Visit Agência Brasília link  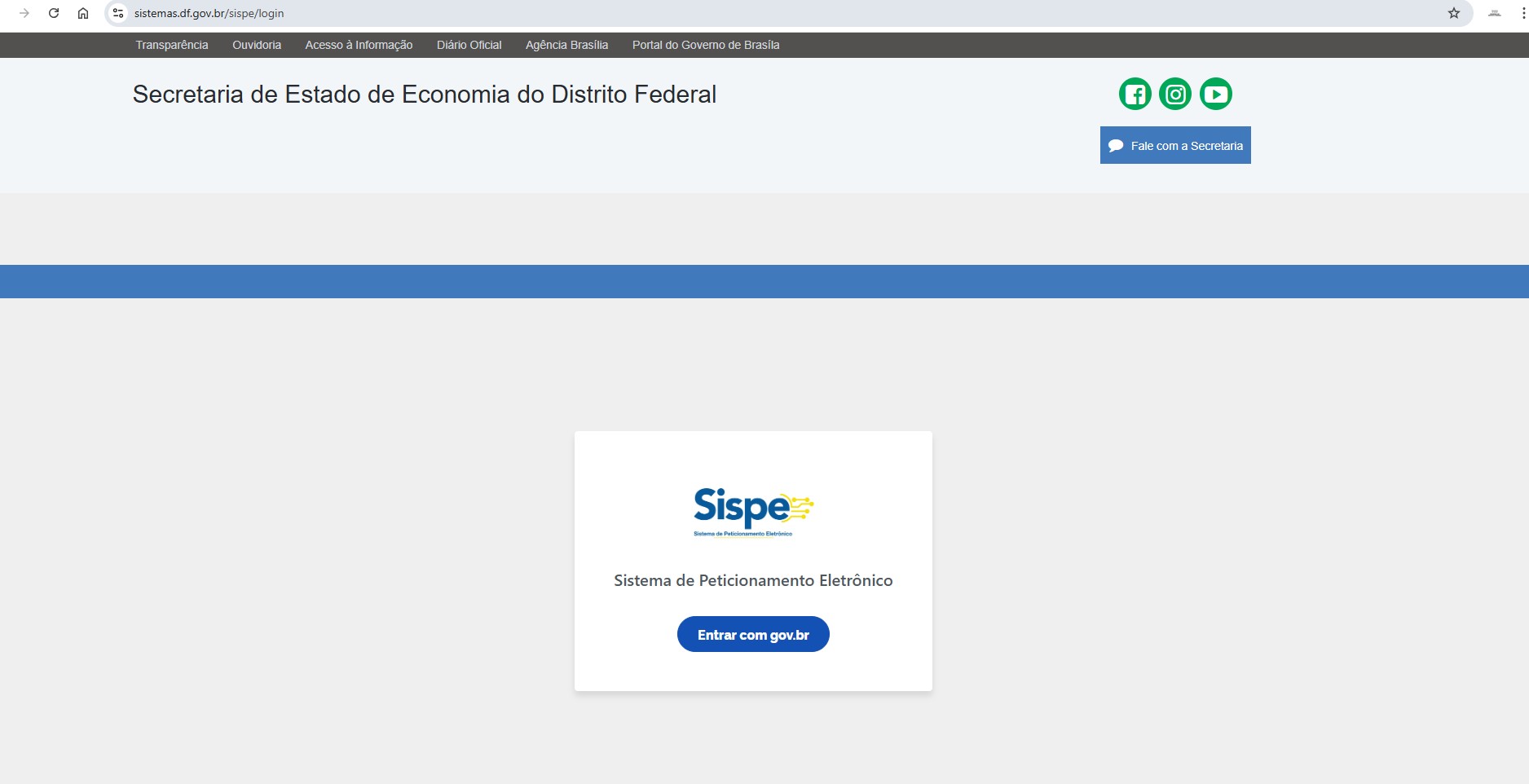click(x=566, y=45)
